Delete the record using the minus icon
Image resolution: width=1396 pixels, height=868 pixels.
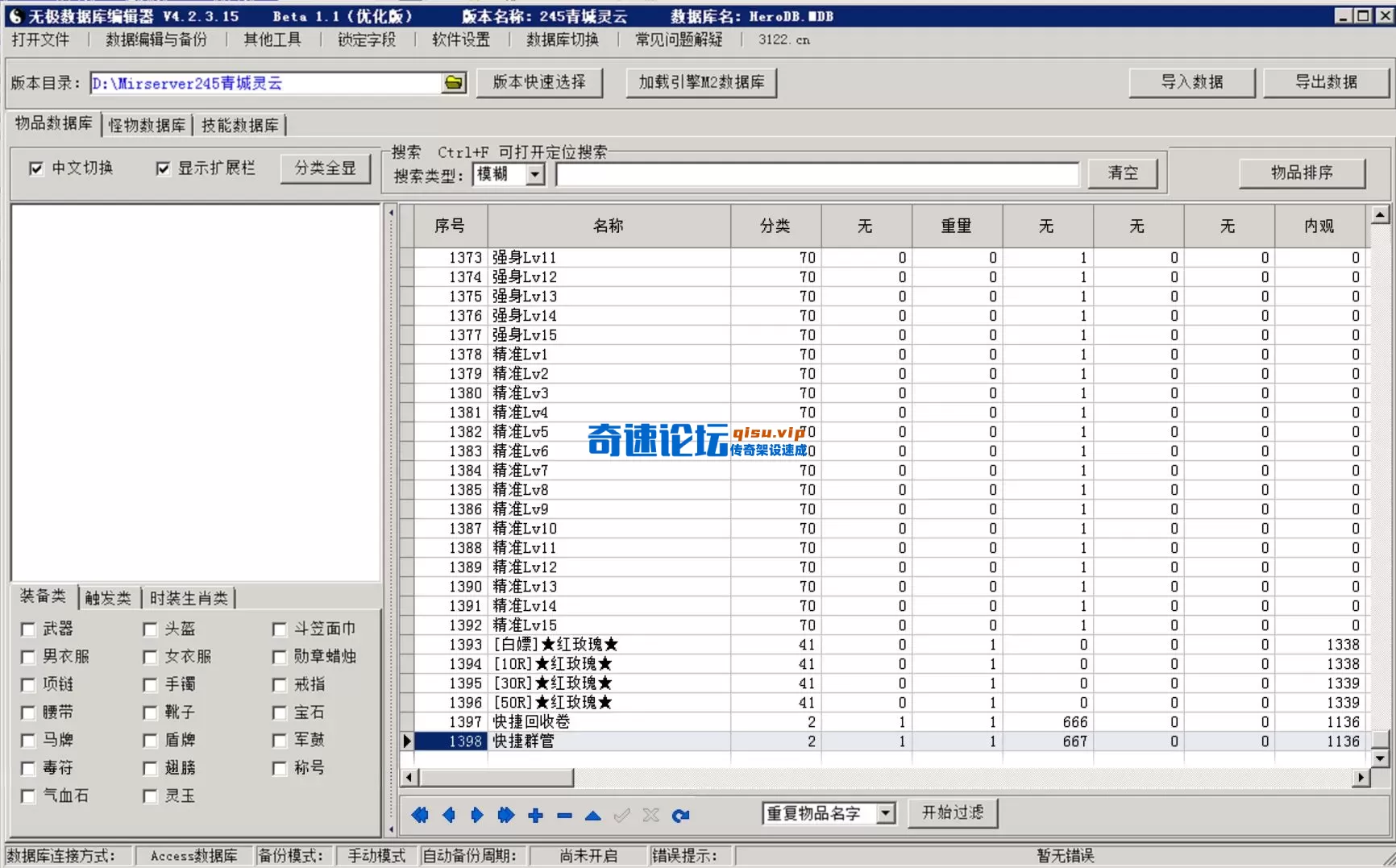tap(564, 815)
